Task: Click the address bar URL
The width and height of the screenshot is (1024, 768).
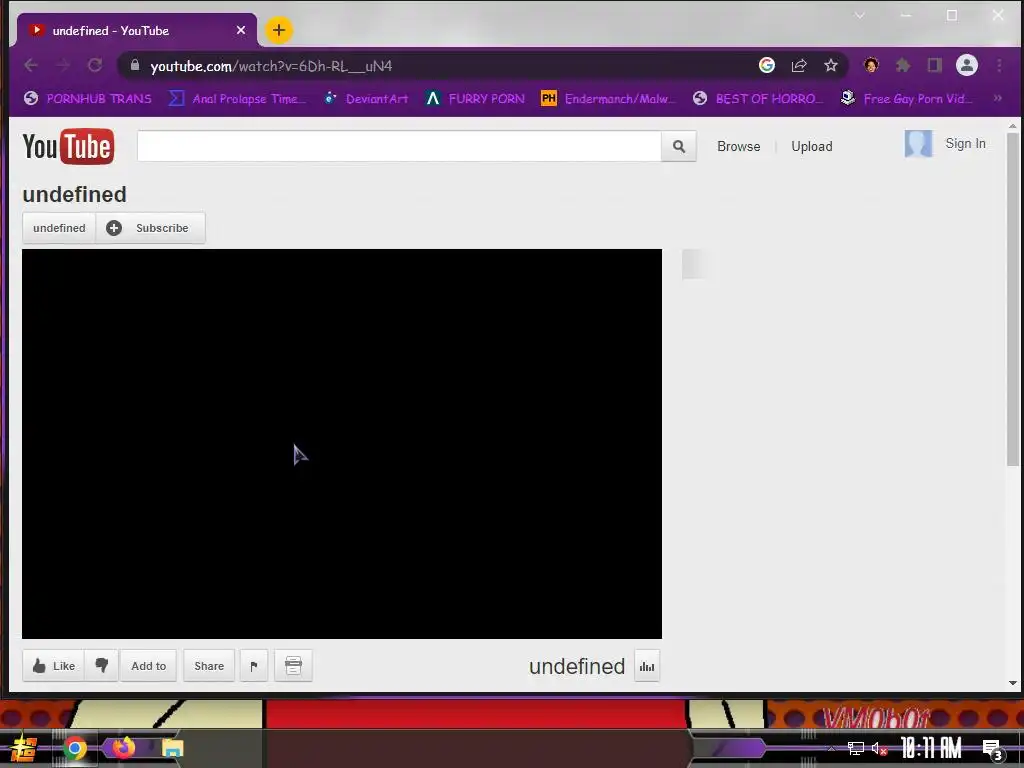Action: click(x=271, y=66)
